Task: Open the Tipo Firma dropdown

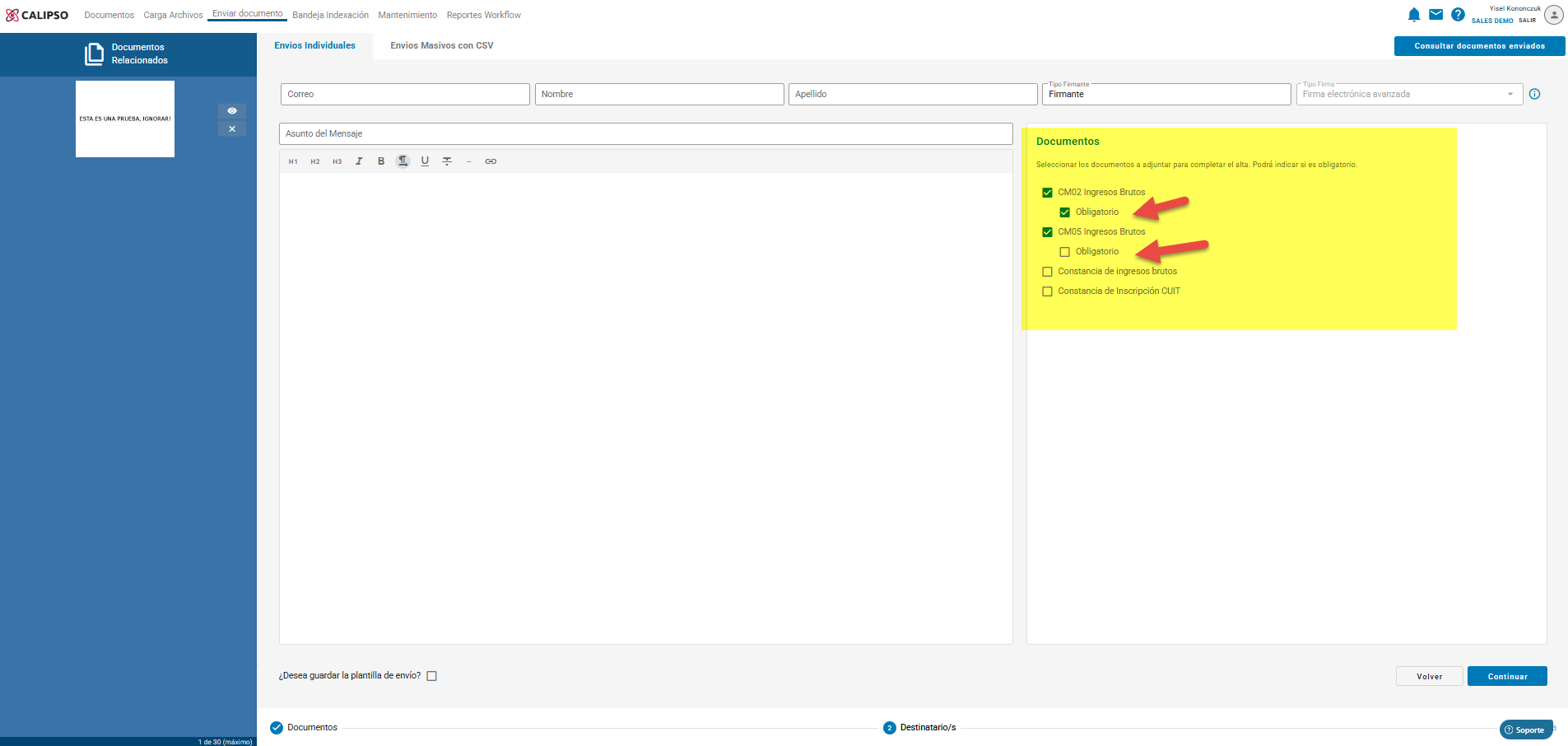Action: (1409, 94)
